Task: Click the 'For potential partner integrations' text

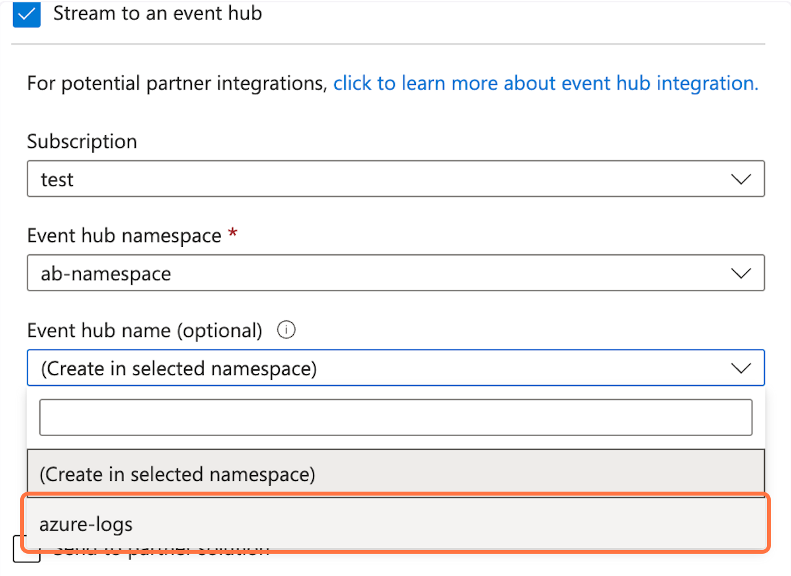Action: click(177, 83)
